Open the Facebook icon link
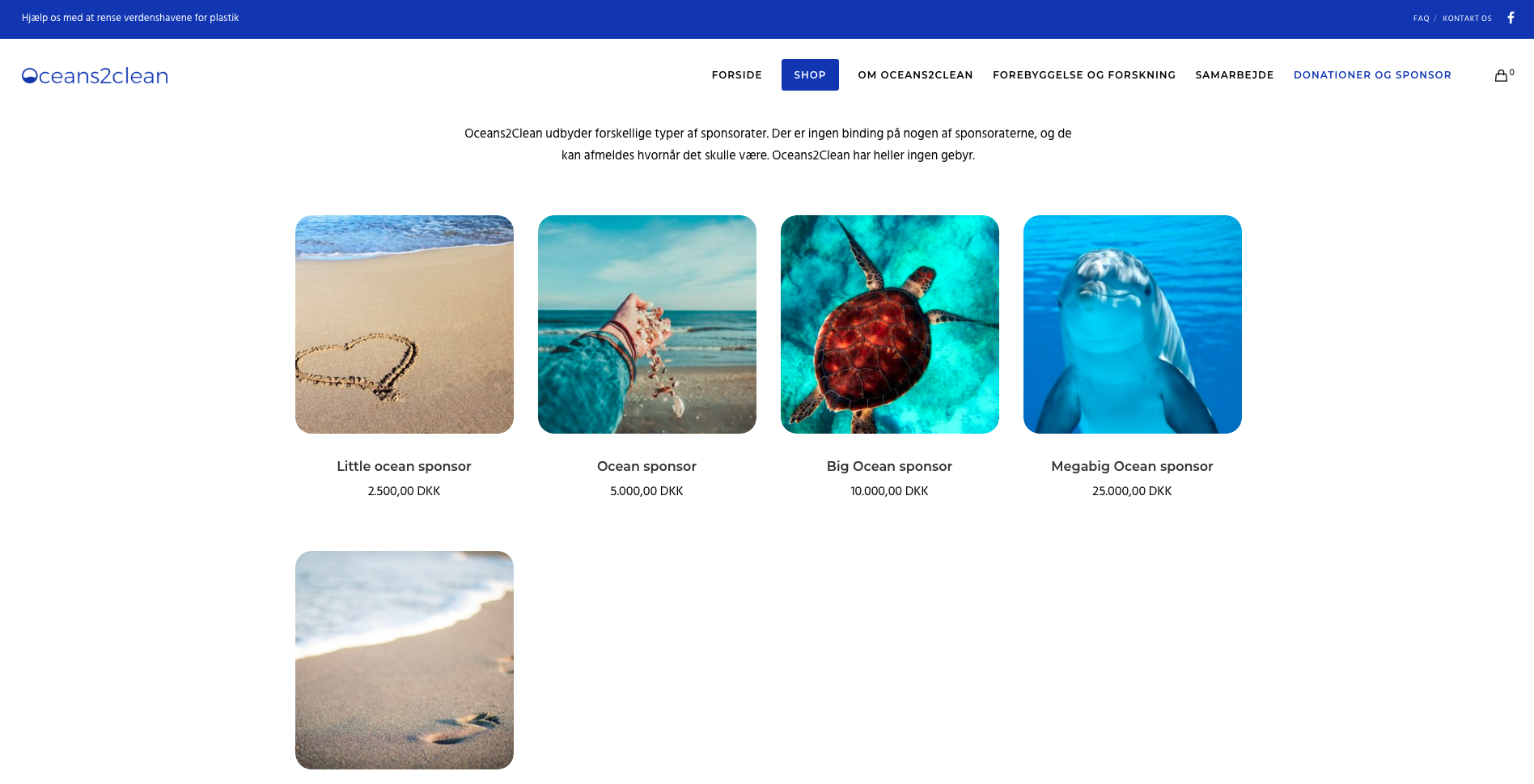Screen dimensions: 1534x784 pos(1511,18)
